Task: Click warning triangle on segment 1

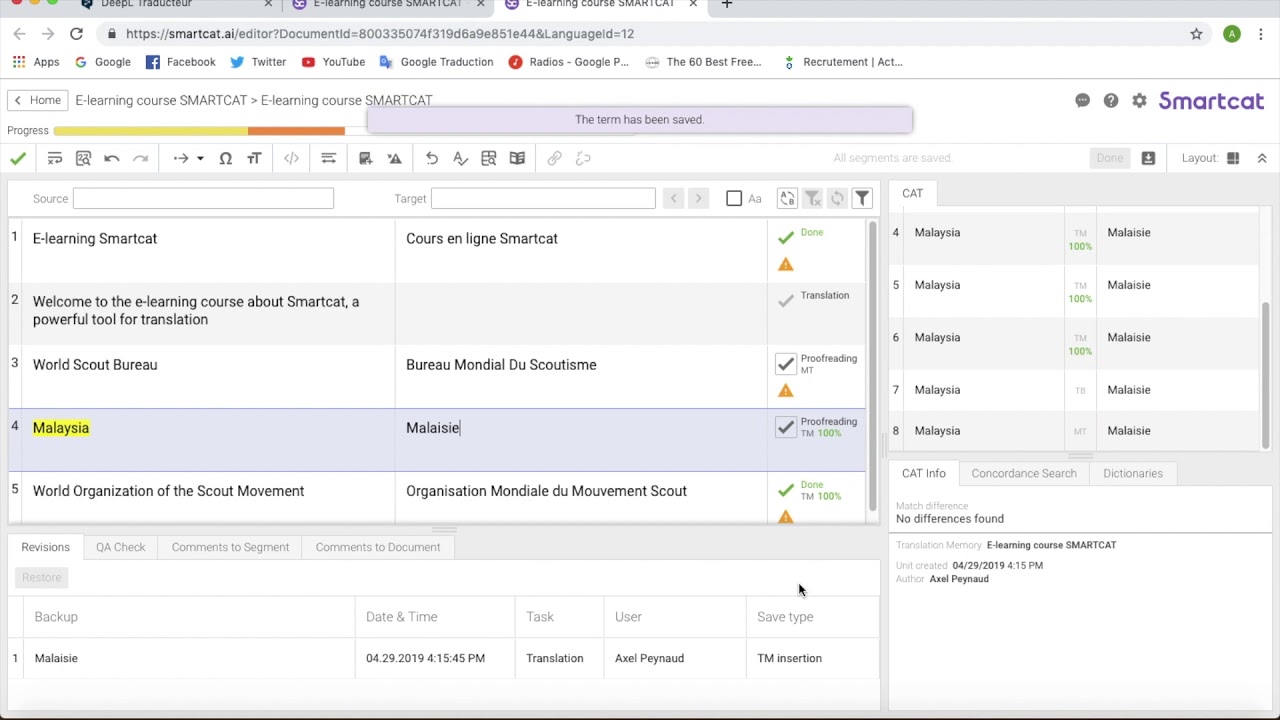Action: coord(786,265)
